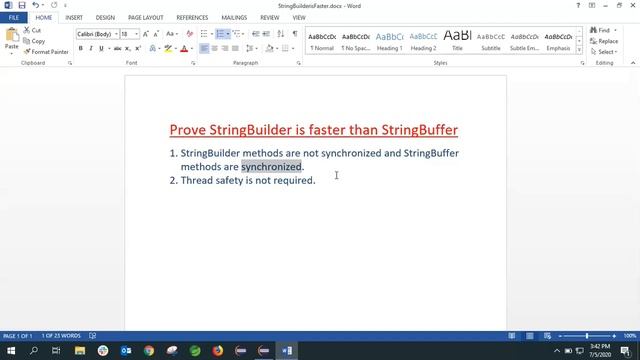
Task: Open Word Help question mark
Action: 578,5
